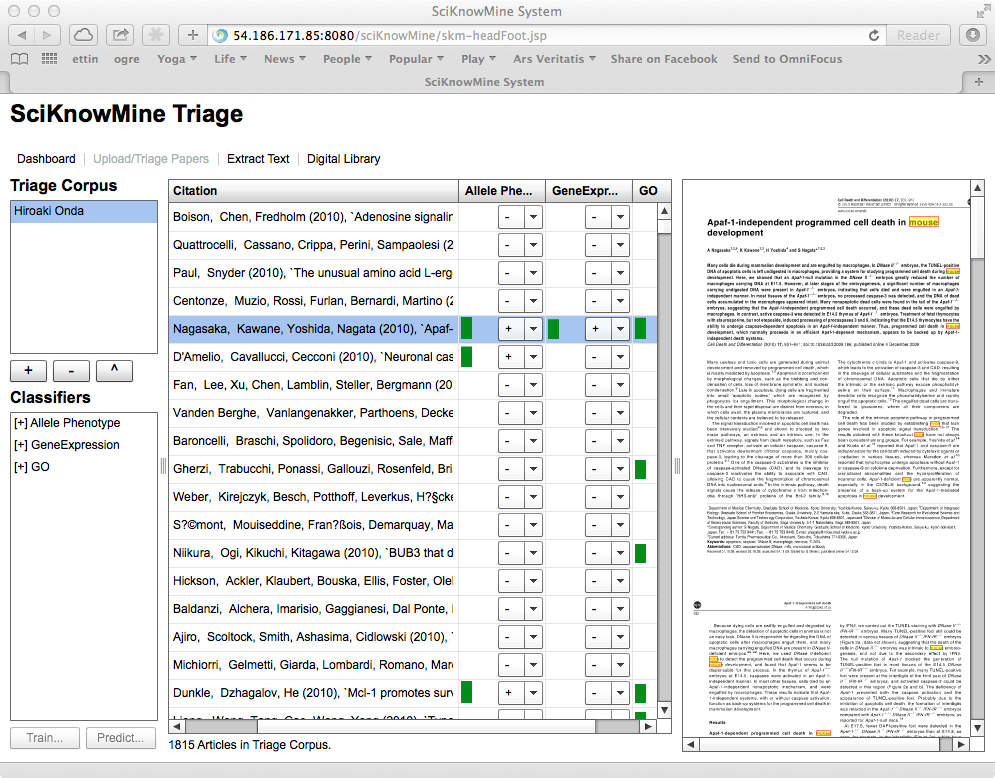The height and width of the screenshot is (778, 995).
Task: Open the Ars Veritatis bookmarks menu
Action: coord(555,59)
